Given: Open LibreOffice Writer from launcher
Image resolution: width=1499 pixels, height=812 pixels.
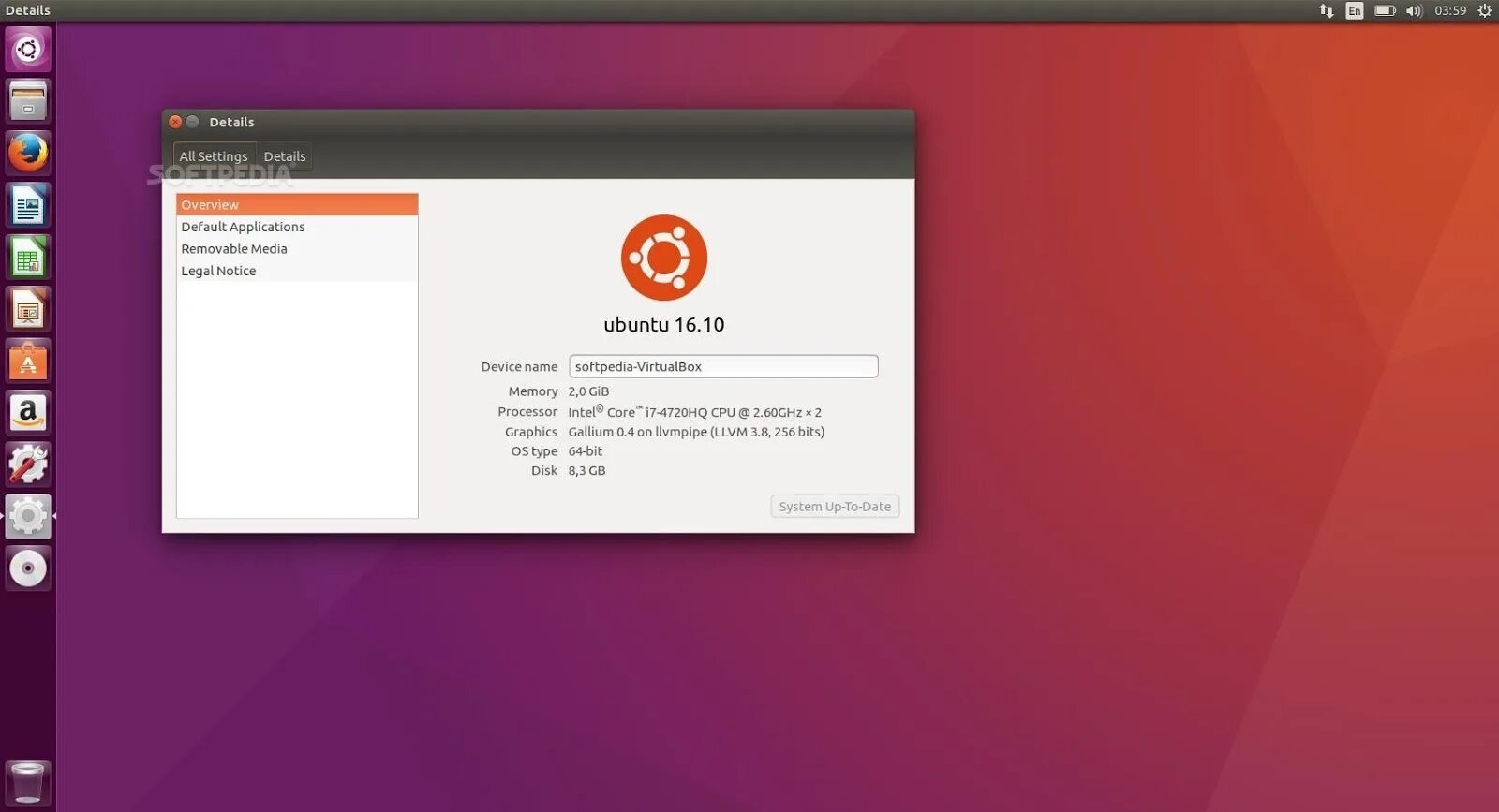Looking at the screenshot, I should pyautogui.click(x=28, y=205).
